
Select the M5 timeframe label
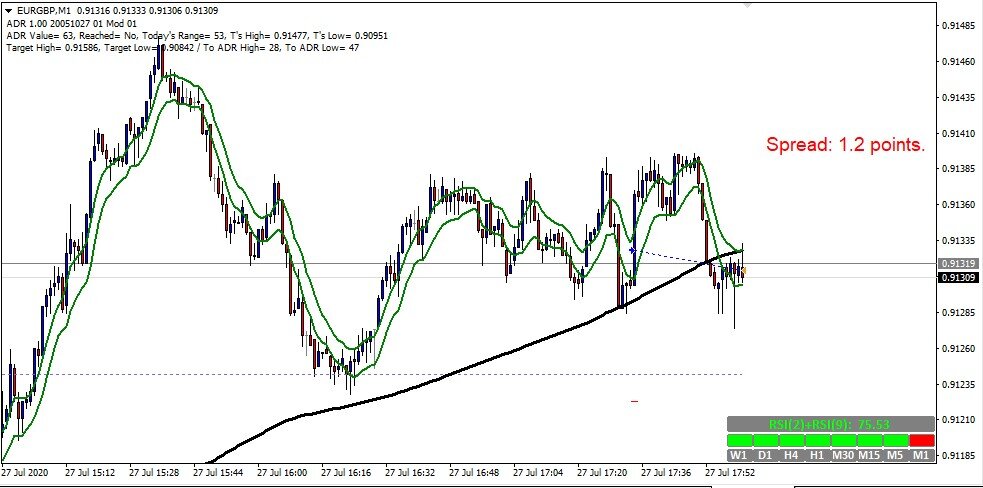coord(896,455)
